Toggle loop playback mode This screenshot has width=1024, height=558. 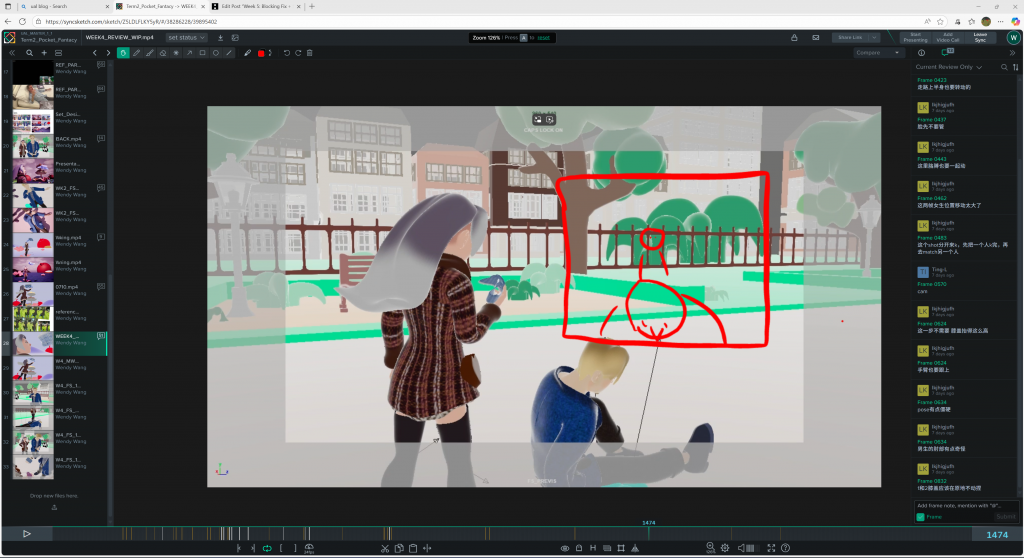point(267,548)
